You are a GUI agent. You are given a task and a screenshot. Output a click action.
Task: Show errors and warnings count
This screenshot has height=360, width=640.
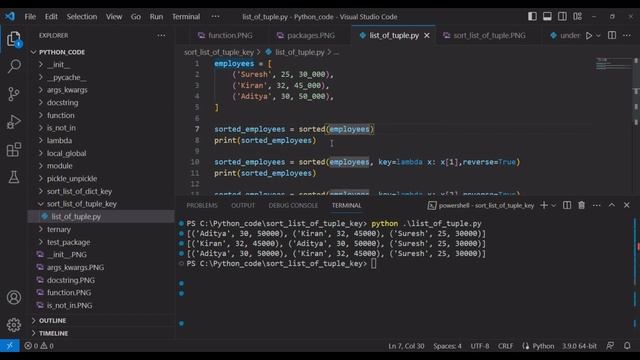pyautogui.click(x=39, y=346)
